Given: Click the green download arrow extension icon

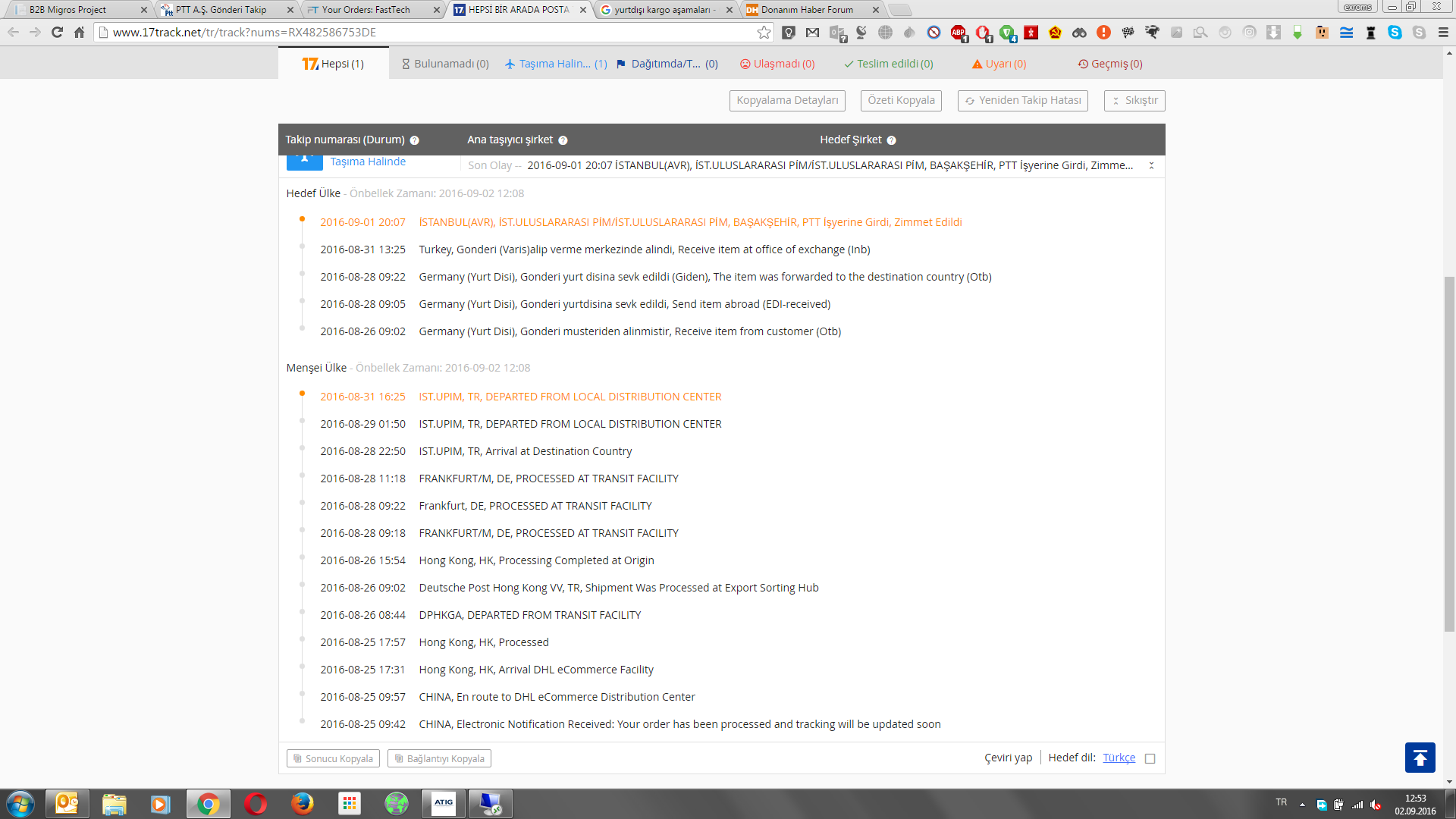Looking at the screenshot, I should tap(1298, 32).
